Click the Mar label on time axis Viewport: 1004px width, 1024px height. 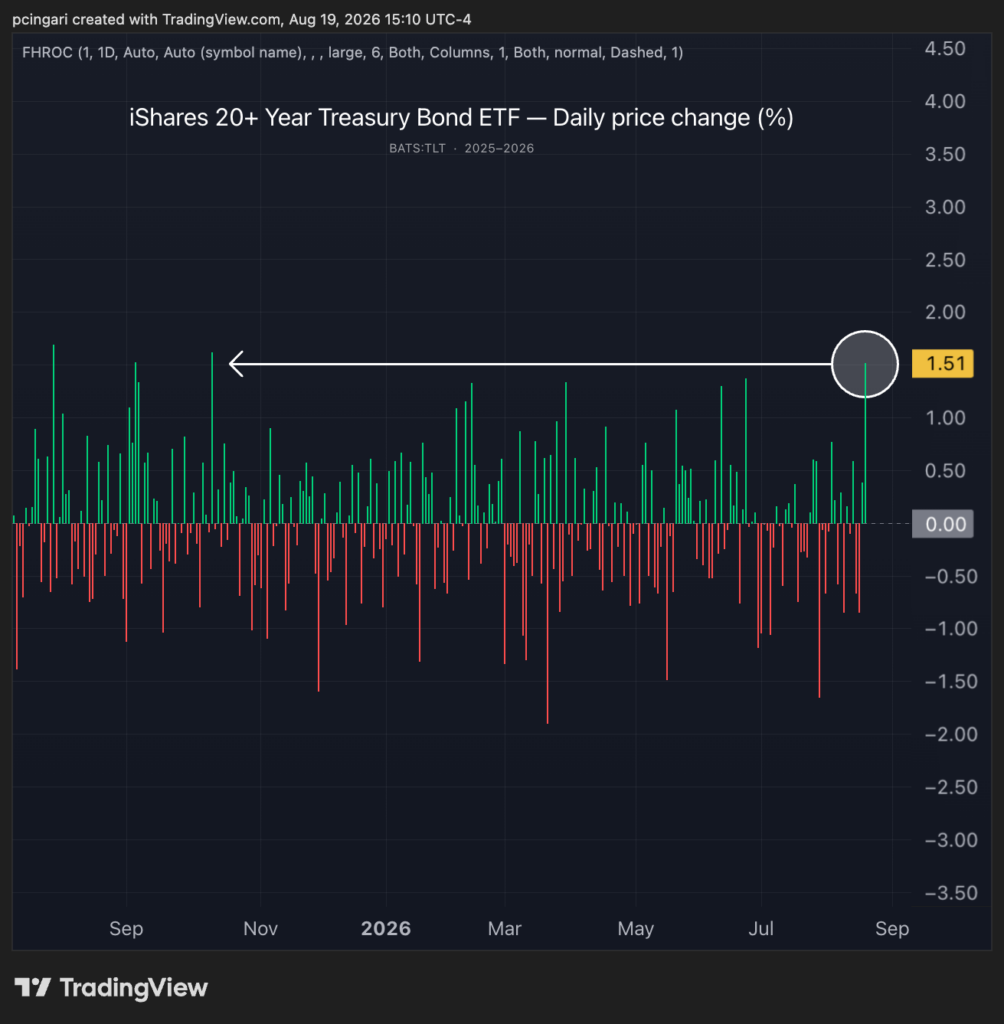point(504,929)
